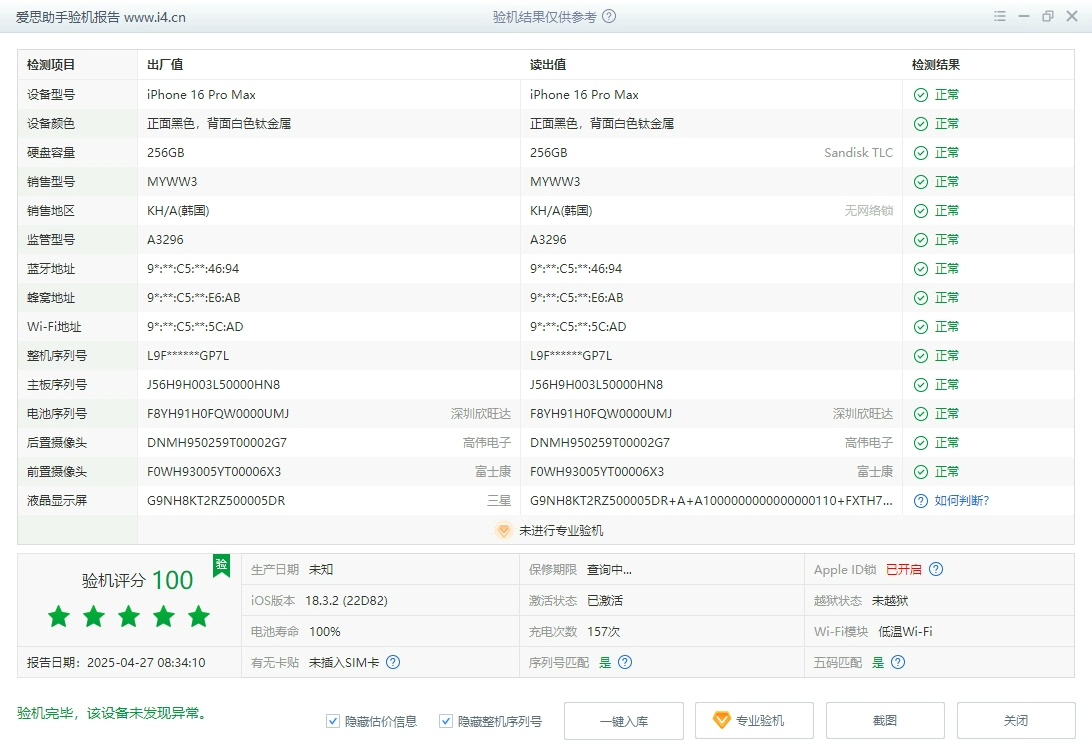This screenshot has height=756, width=1092.
Task: Click the 三星 screen manufacturer label
Action: pos(499,501)
